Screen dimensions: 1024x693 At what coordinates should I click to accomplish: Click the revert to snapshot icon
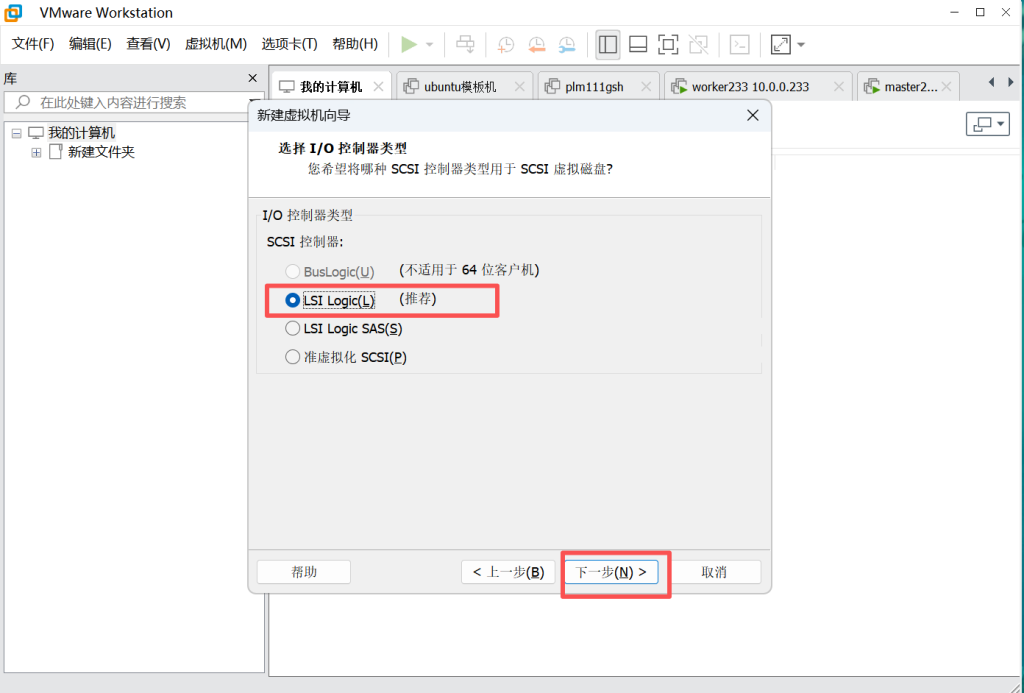coord(537,44)
